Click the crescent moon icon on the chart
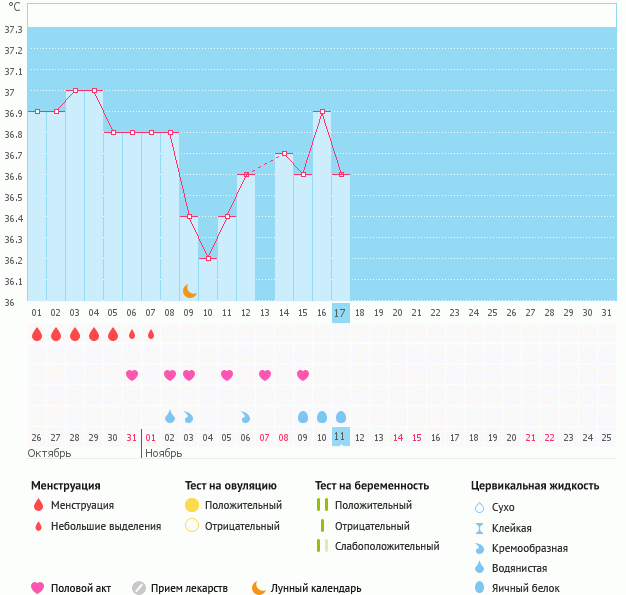Screen dimensions: 626x595 pyautogui.click(x=189, y=290)
